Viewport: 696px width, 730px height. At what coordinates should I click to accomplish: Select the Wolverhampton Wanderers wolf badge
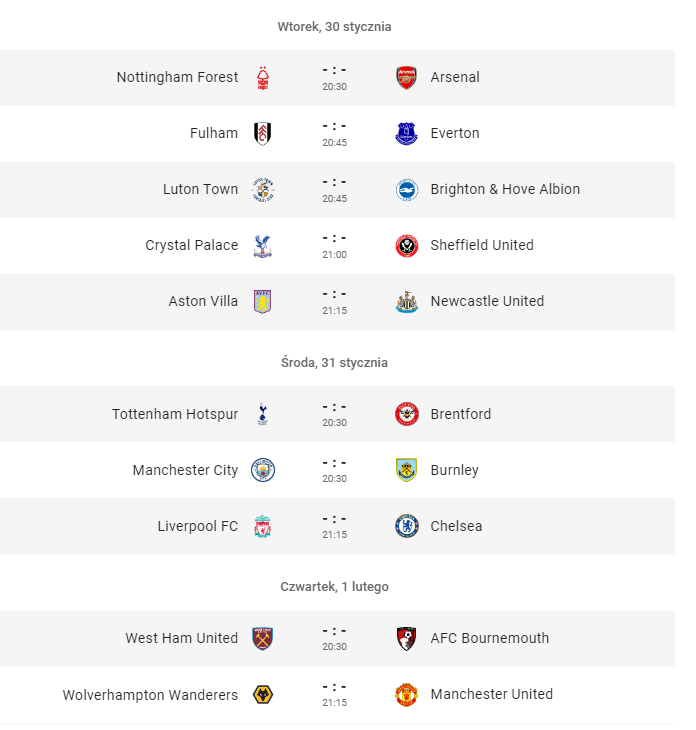[x=263, y=695]
